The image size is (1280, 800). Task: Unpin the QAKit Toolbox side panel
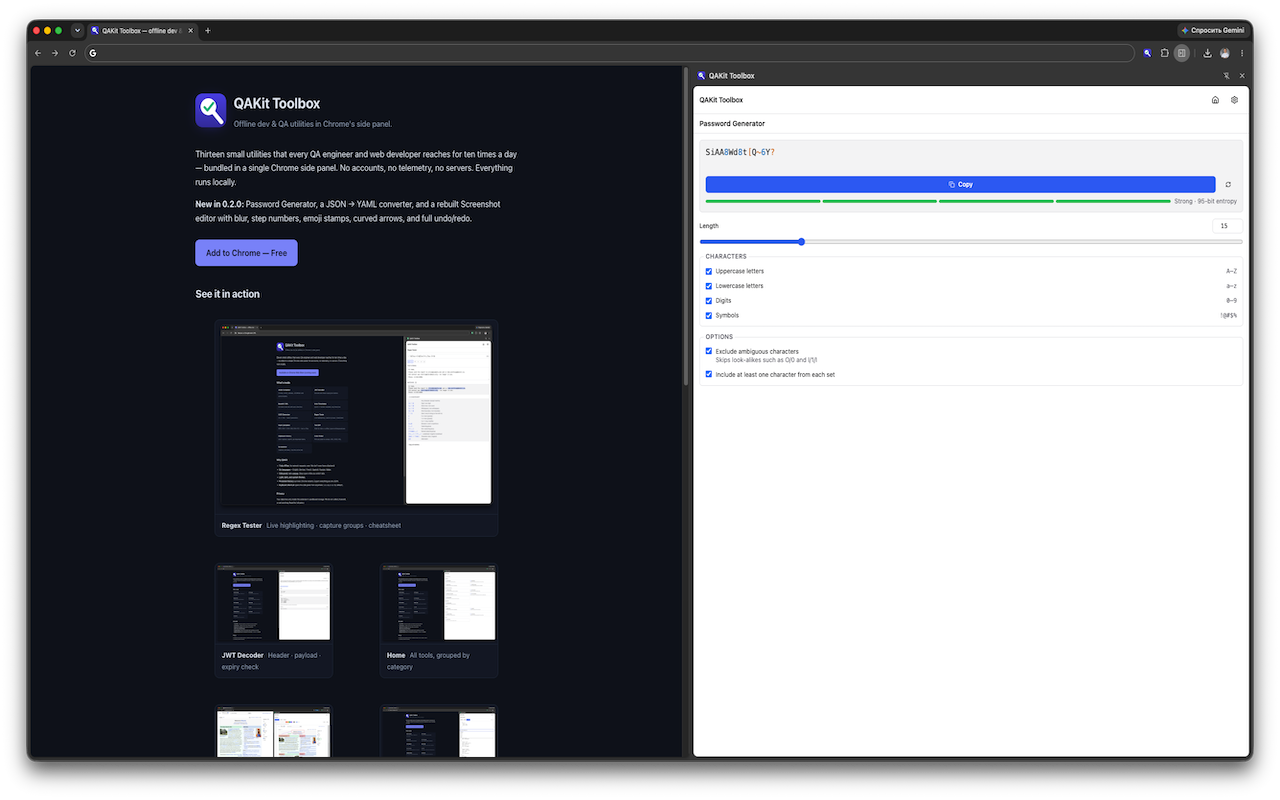pyautogui.click(x=1226, y=76)
